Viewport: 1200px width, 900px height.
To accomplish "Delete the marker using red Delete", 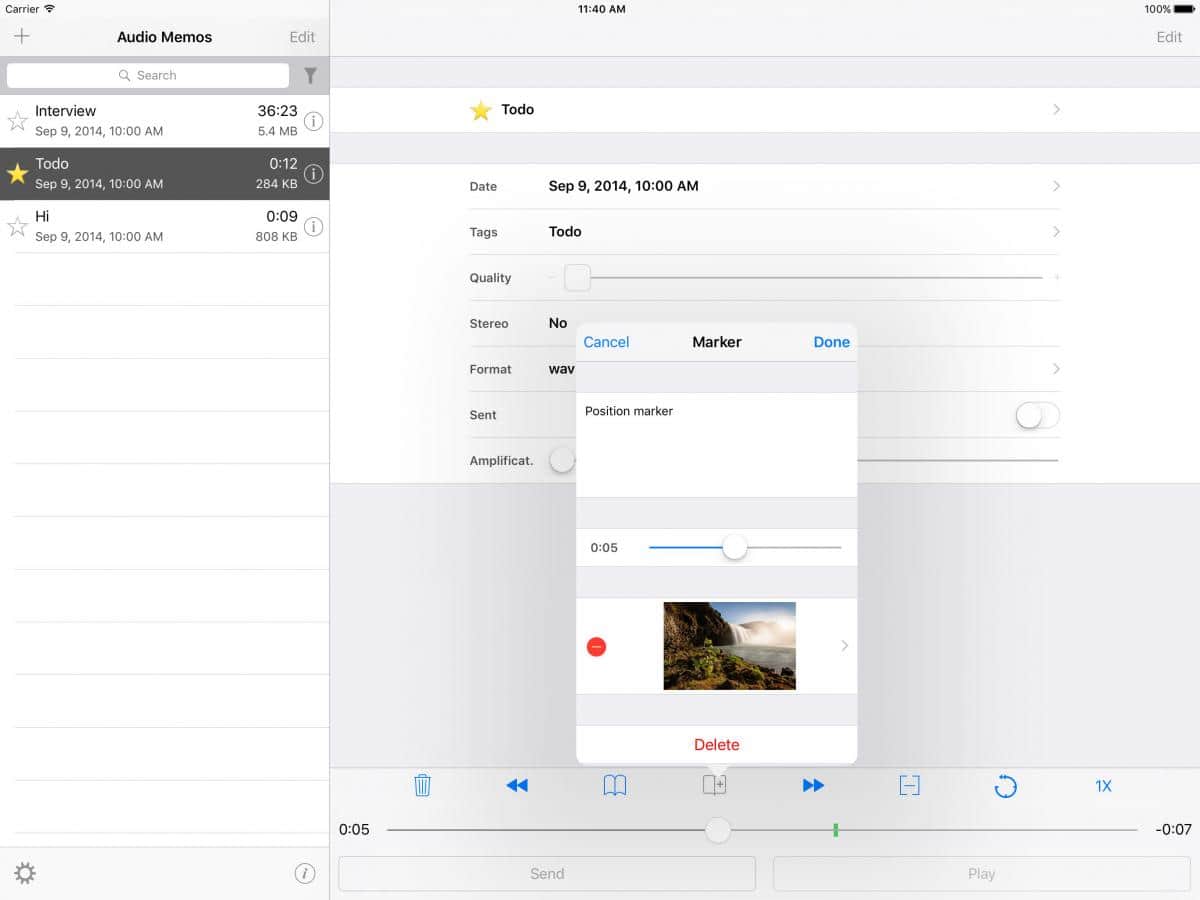I will 716,745.
